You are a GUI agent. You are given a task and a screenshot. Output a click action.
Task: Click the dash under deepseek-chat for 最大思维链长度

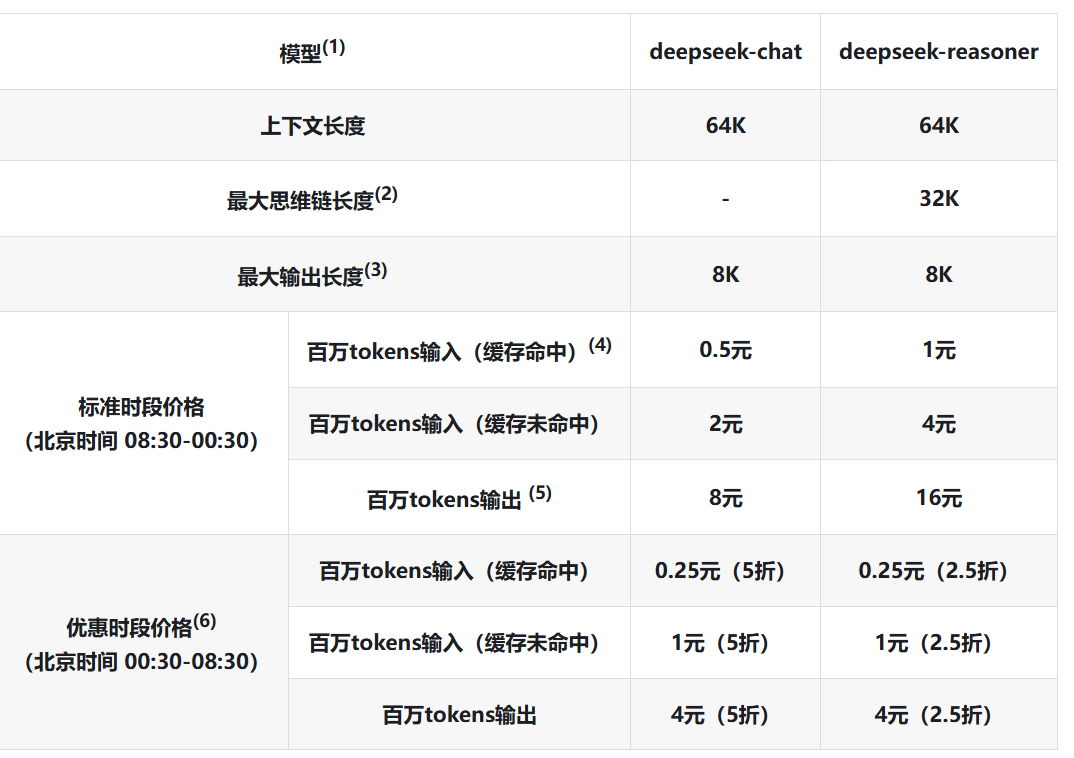725,199
